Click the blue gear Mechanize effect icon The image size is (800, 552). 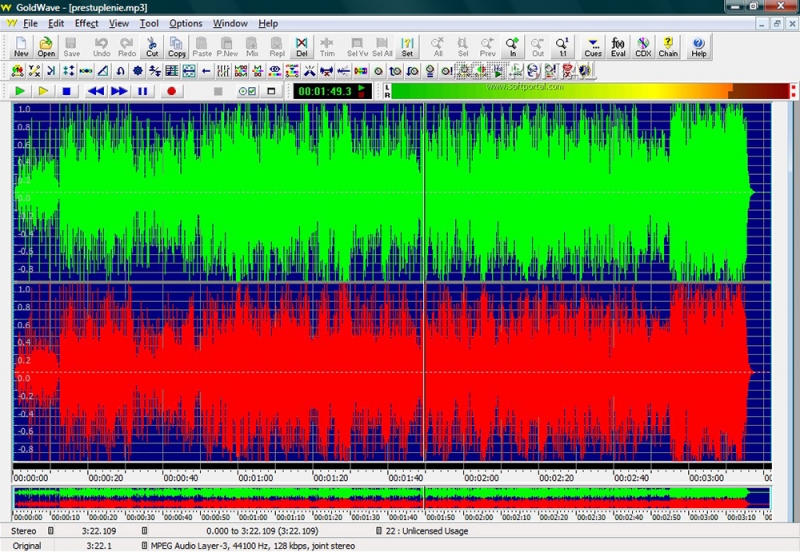138,71
